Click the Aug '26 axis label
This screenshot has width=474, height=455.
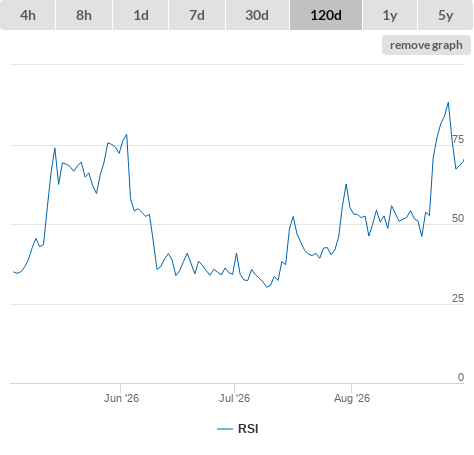[352, 398]
